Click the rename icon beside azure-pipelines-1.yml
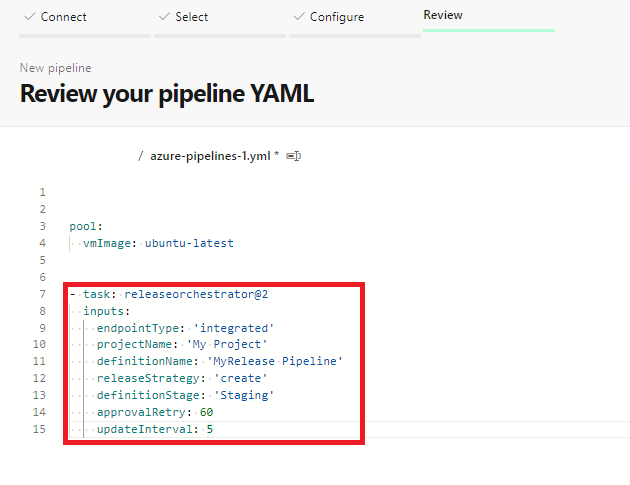This screenshot has height=485, width=630. 294,156
